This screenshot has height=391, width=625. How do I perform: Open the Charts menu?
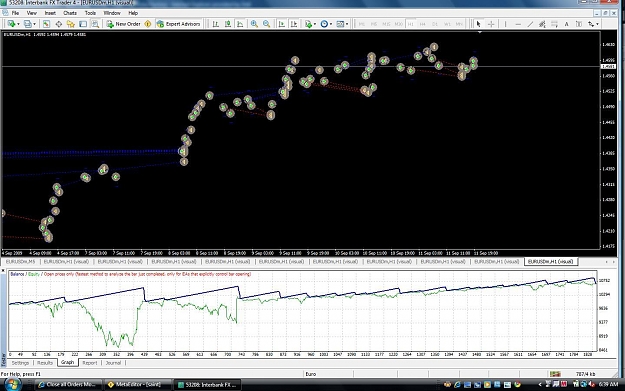tap(70, 13)
